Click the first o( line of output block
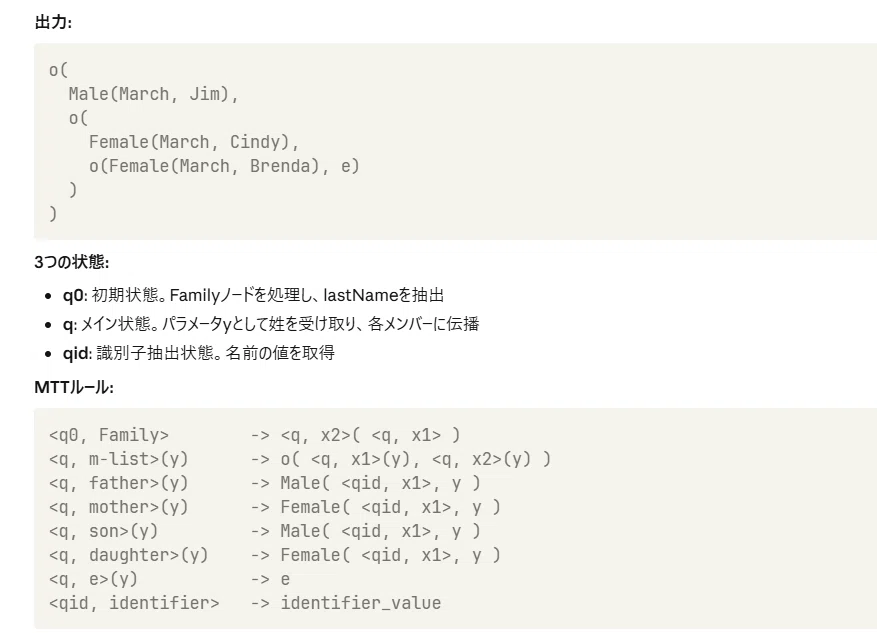 tap(58, 70)
